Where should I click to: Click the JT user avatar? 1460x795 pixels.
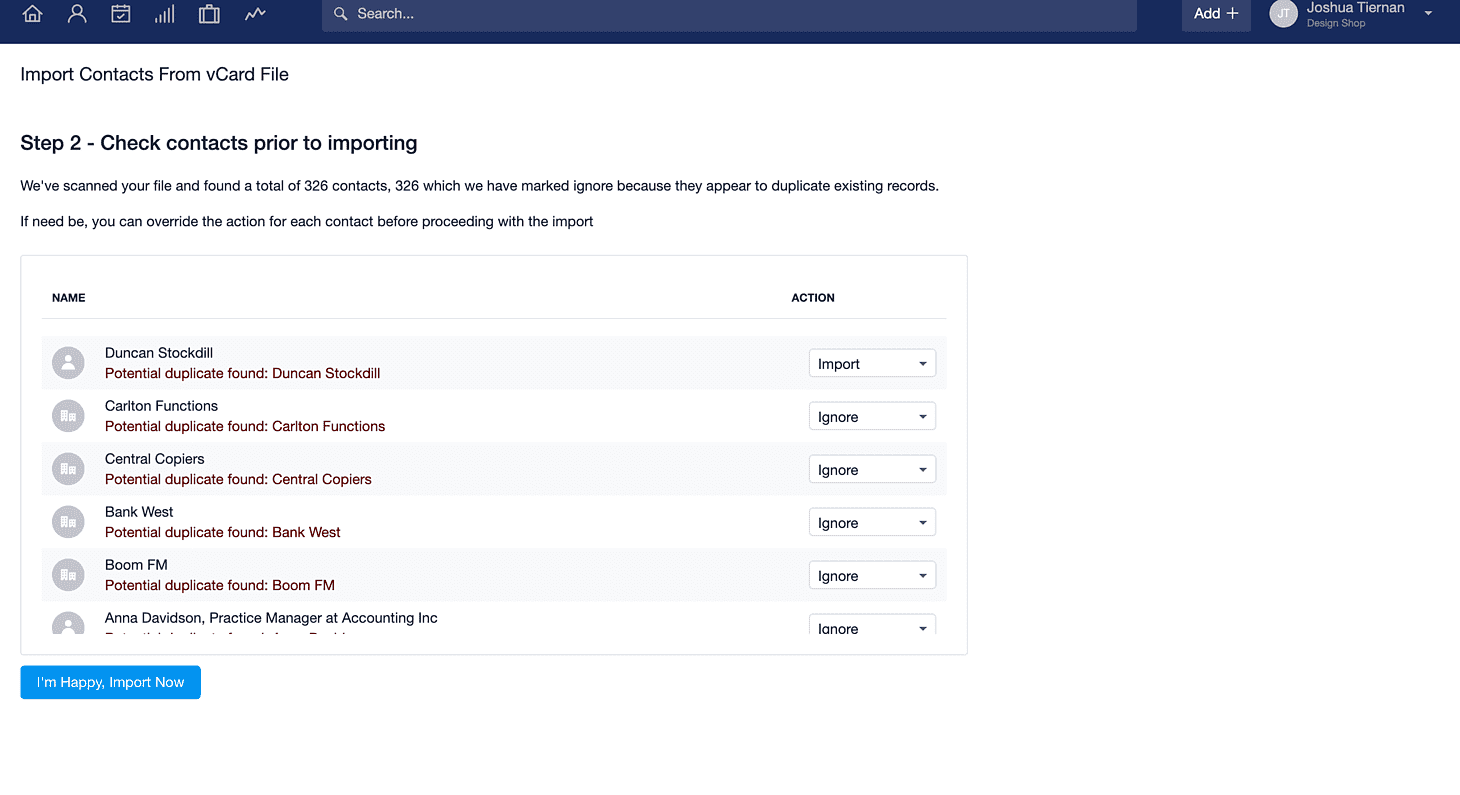click(x=1283, y=13)
